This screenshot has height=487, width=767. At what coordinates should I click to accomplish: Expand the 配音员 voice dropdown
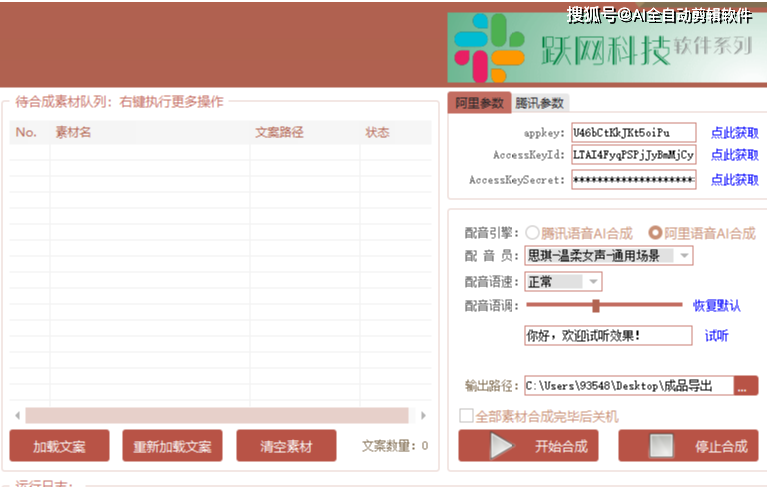pyautogui.click(x=684, y=256)
